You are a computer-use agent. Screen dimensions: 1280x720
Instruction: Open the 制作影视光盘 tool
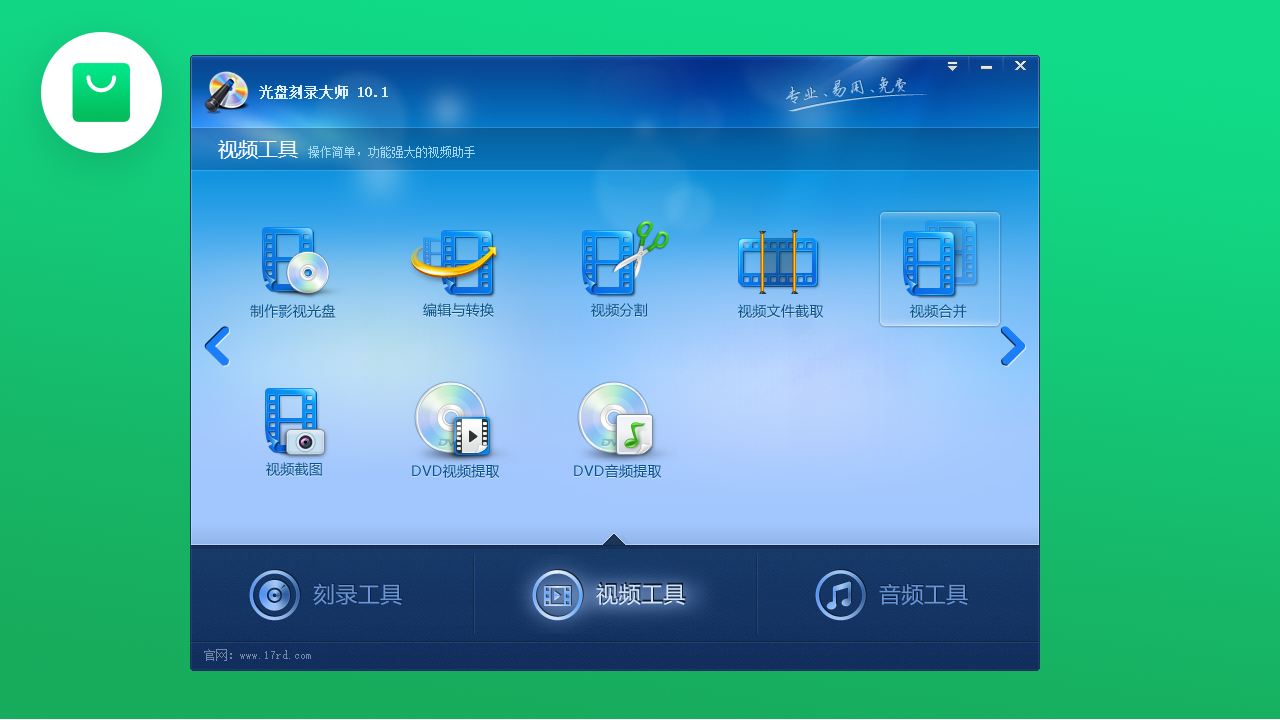click(294, 270)
